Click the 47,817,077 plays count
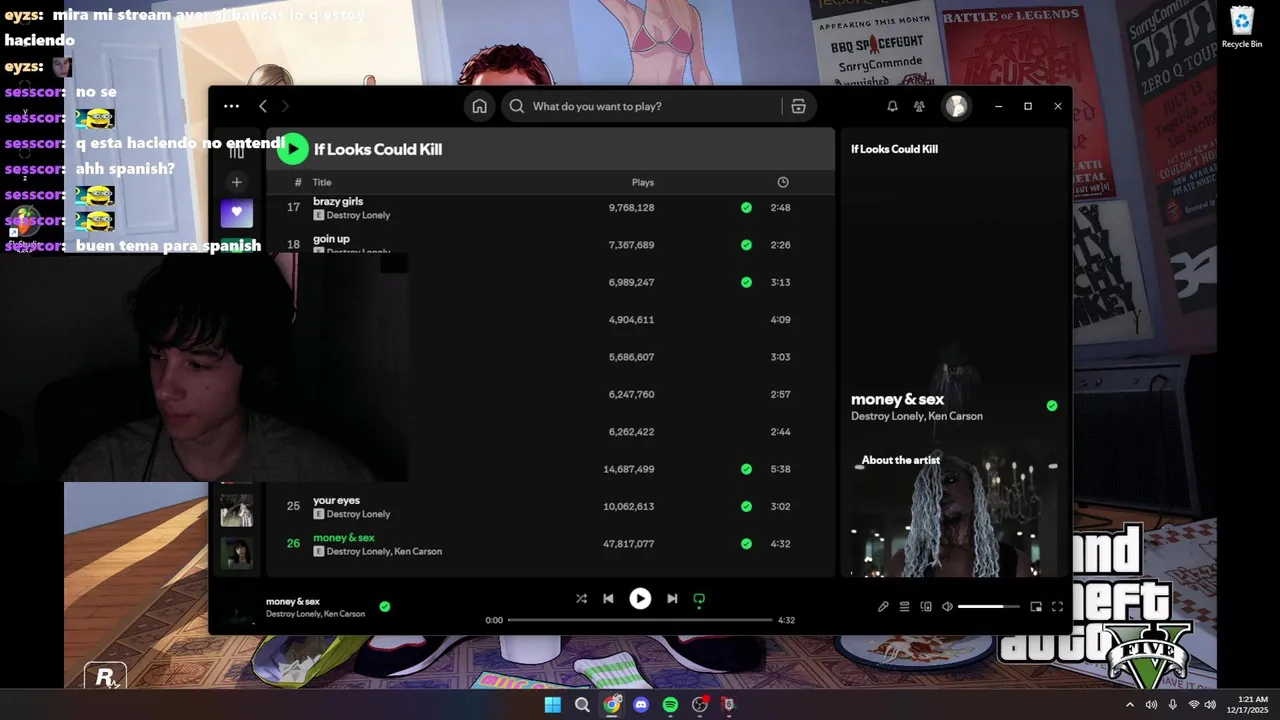This screenshot has width=1280, height=720. click(629, 544)
